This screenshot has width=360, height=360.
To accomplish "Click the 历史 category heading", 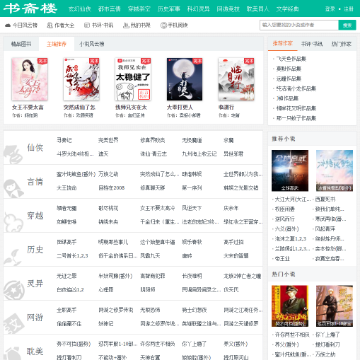I will click(x=35, y=249).
